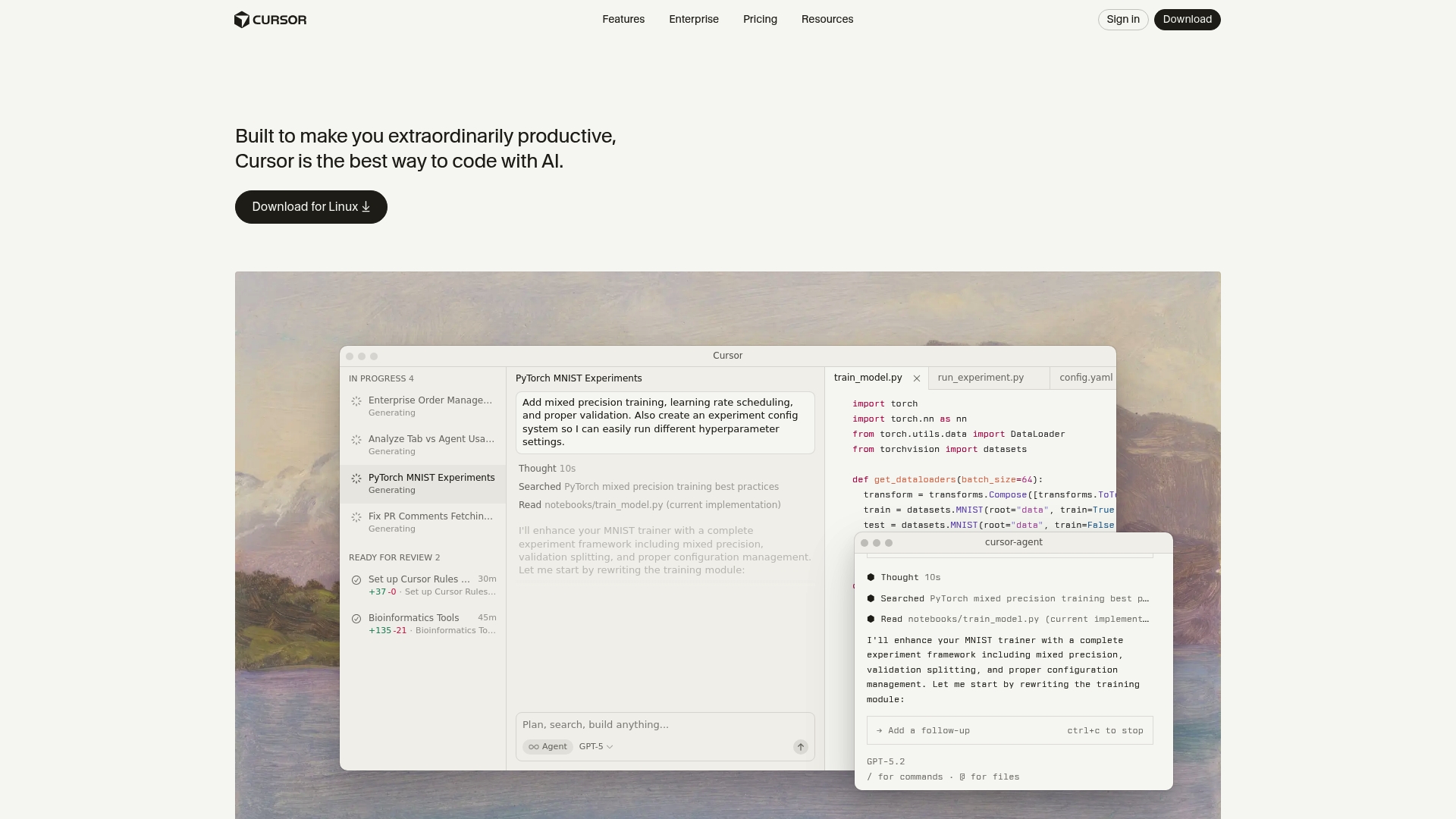Click the Sign in button
The height and width of the screenshot is (819, 1456).
1122,19
